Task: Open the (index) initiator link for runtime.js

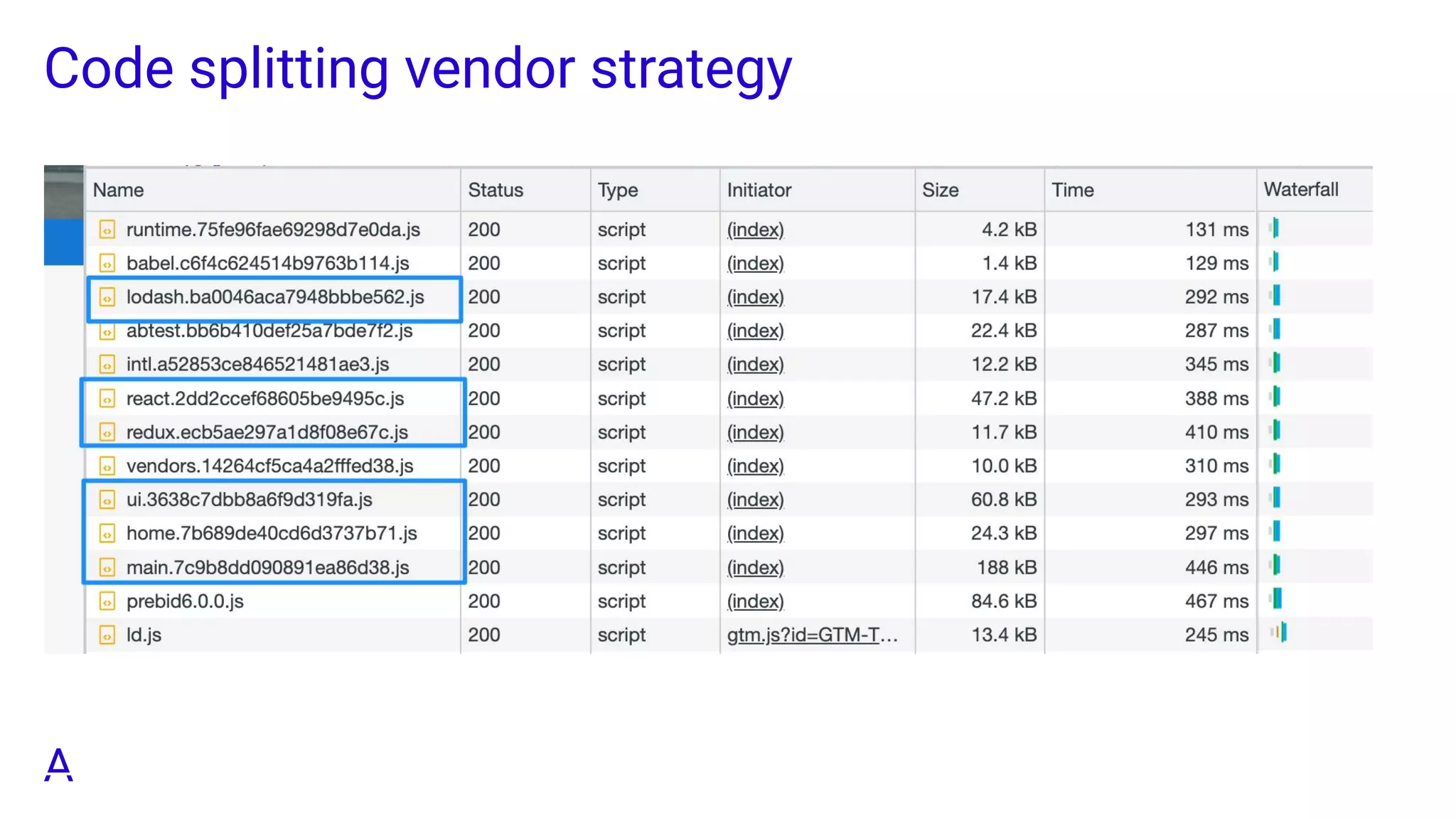Action: pos(755,230)
